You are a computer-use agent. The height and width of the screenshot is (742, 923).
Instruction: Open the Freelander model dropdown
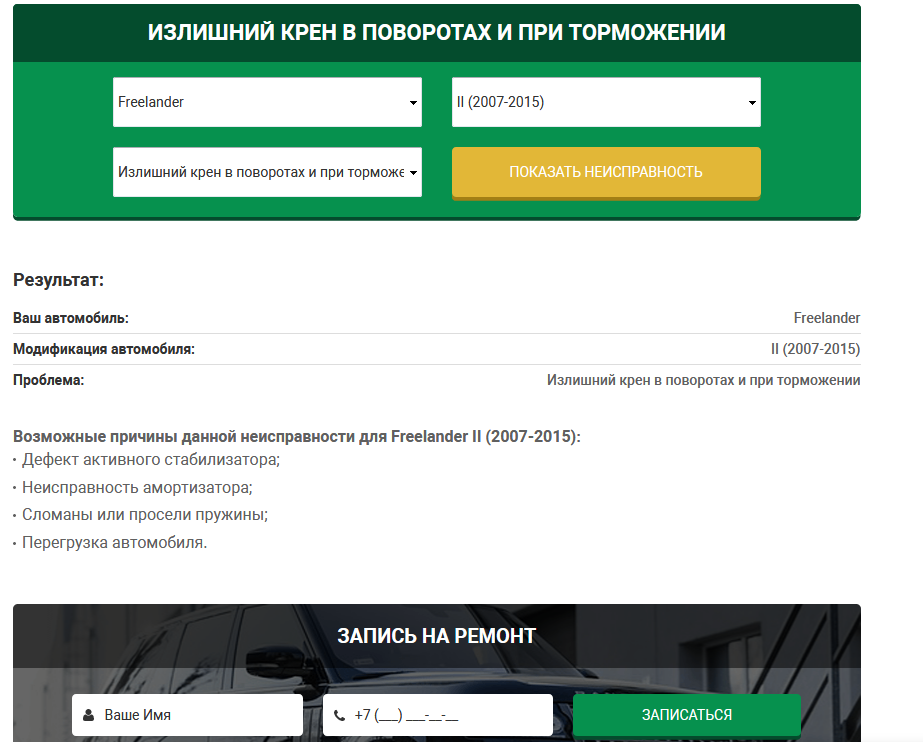tap(267, 102)
